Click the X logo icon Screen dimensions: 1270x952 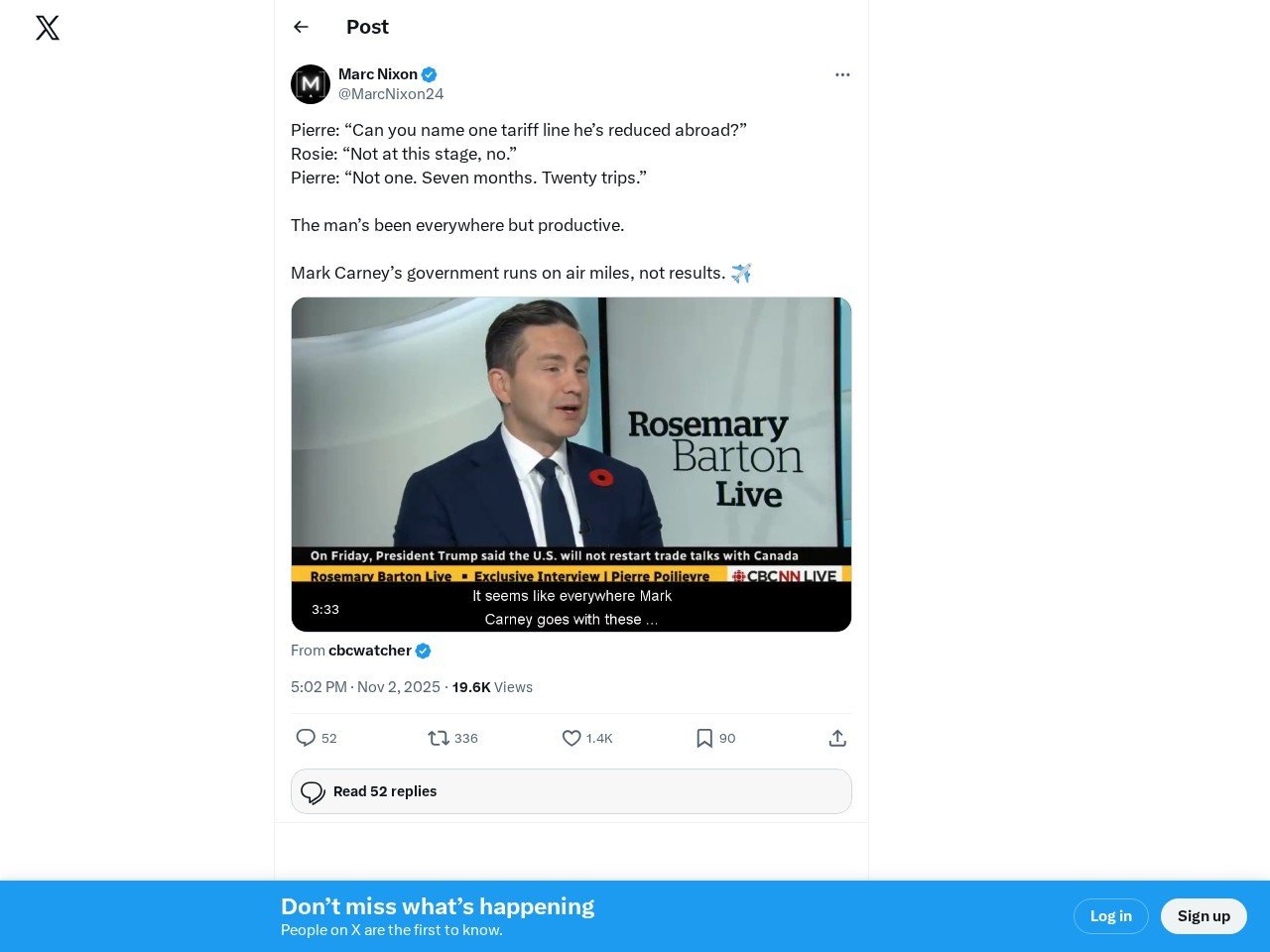click(48, 28)
